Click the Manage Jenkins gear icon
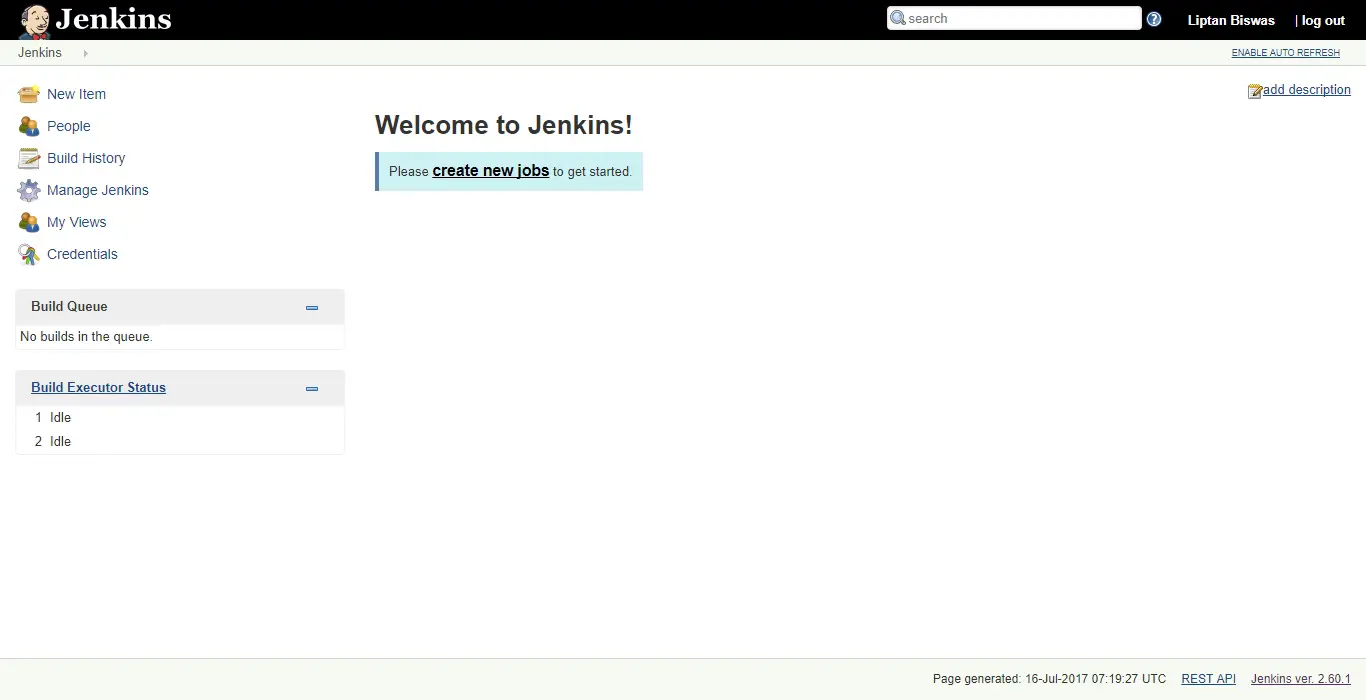 point(29,190)
